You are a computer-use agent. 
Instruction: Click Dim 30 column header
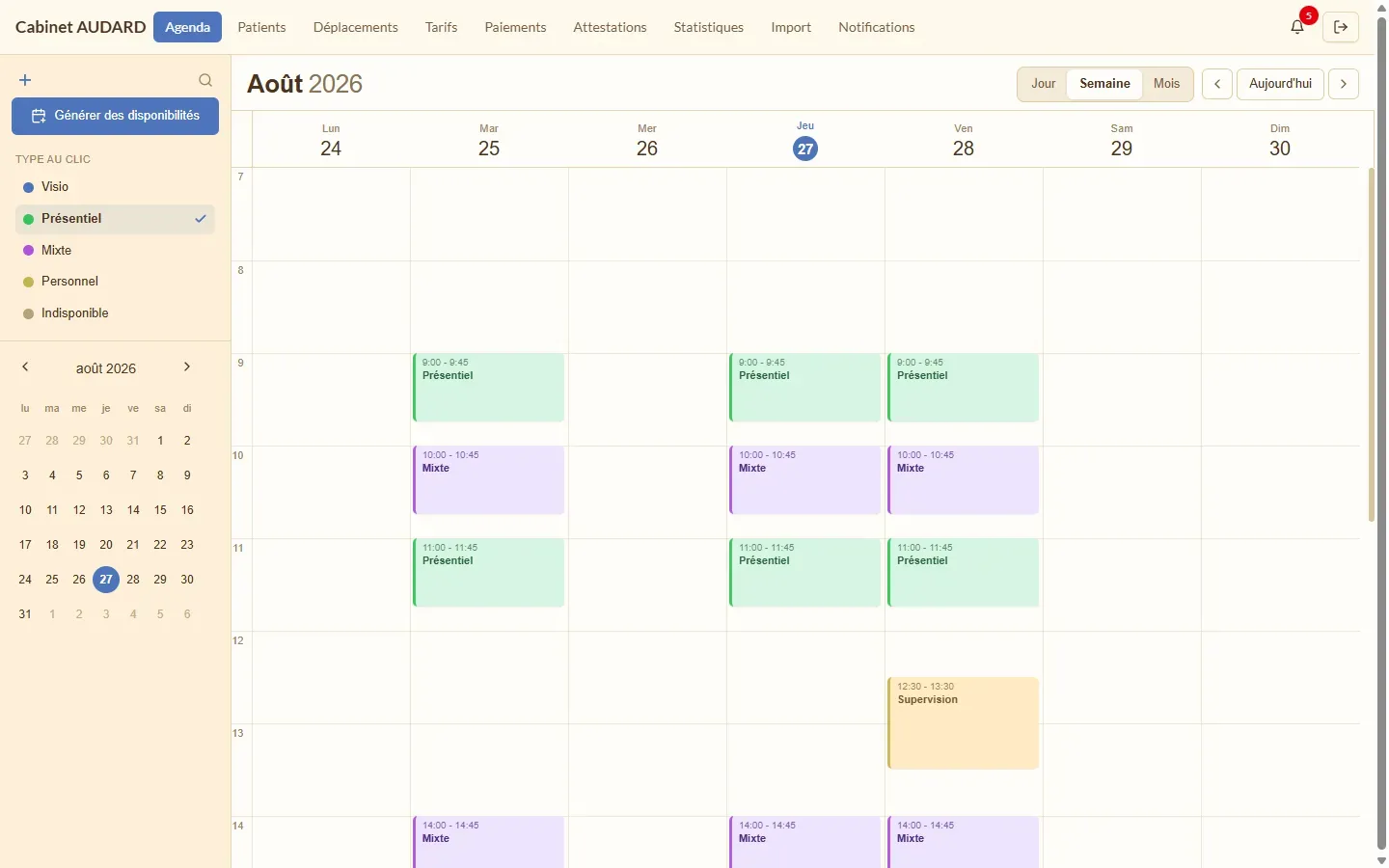[1280, 141]
